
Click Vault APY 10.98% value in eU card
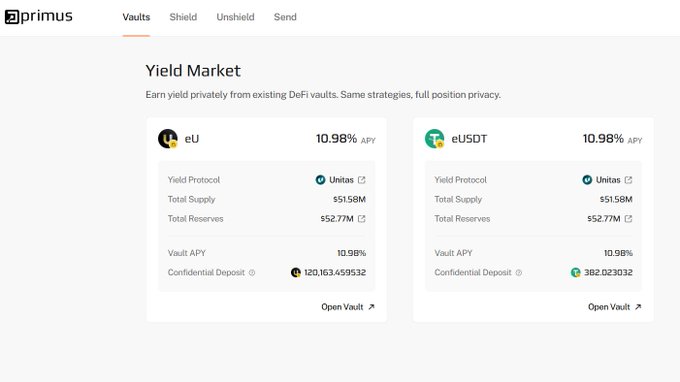coord(352,253)
